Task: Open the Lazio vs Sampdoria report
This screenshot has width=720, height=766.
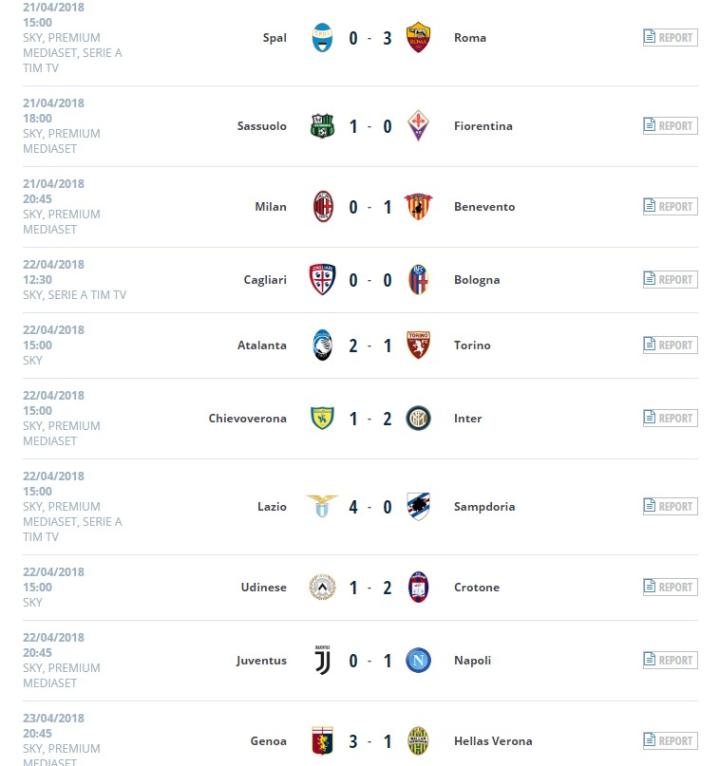Action: pos(669,507)
